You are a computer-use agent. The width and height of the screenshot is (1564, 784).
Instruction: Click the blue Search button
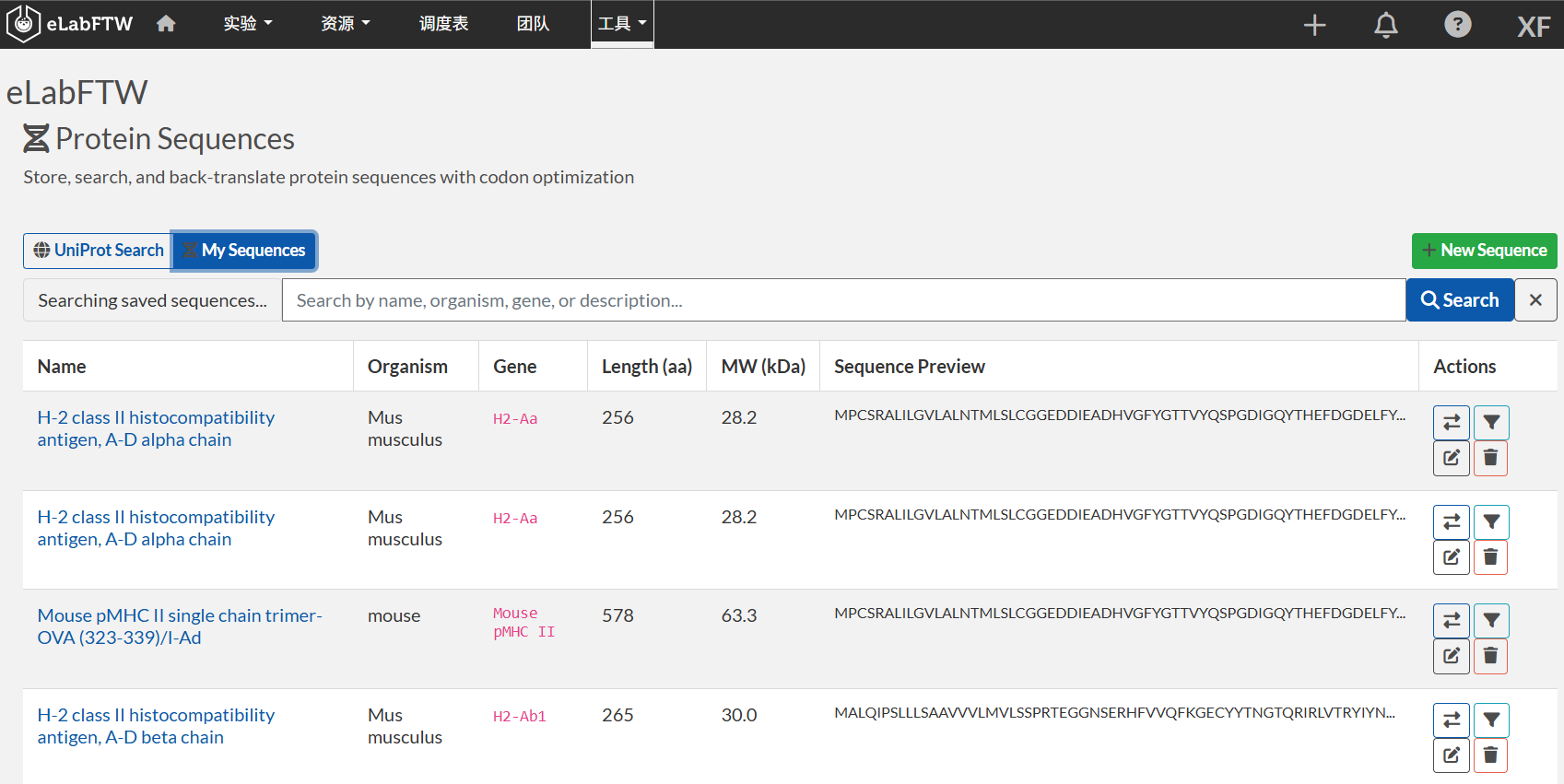(1460, 300)
